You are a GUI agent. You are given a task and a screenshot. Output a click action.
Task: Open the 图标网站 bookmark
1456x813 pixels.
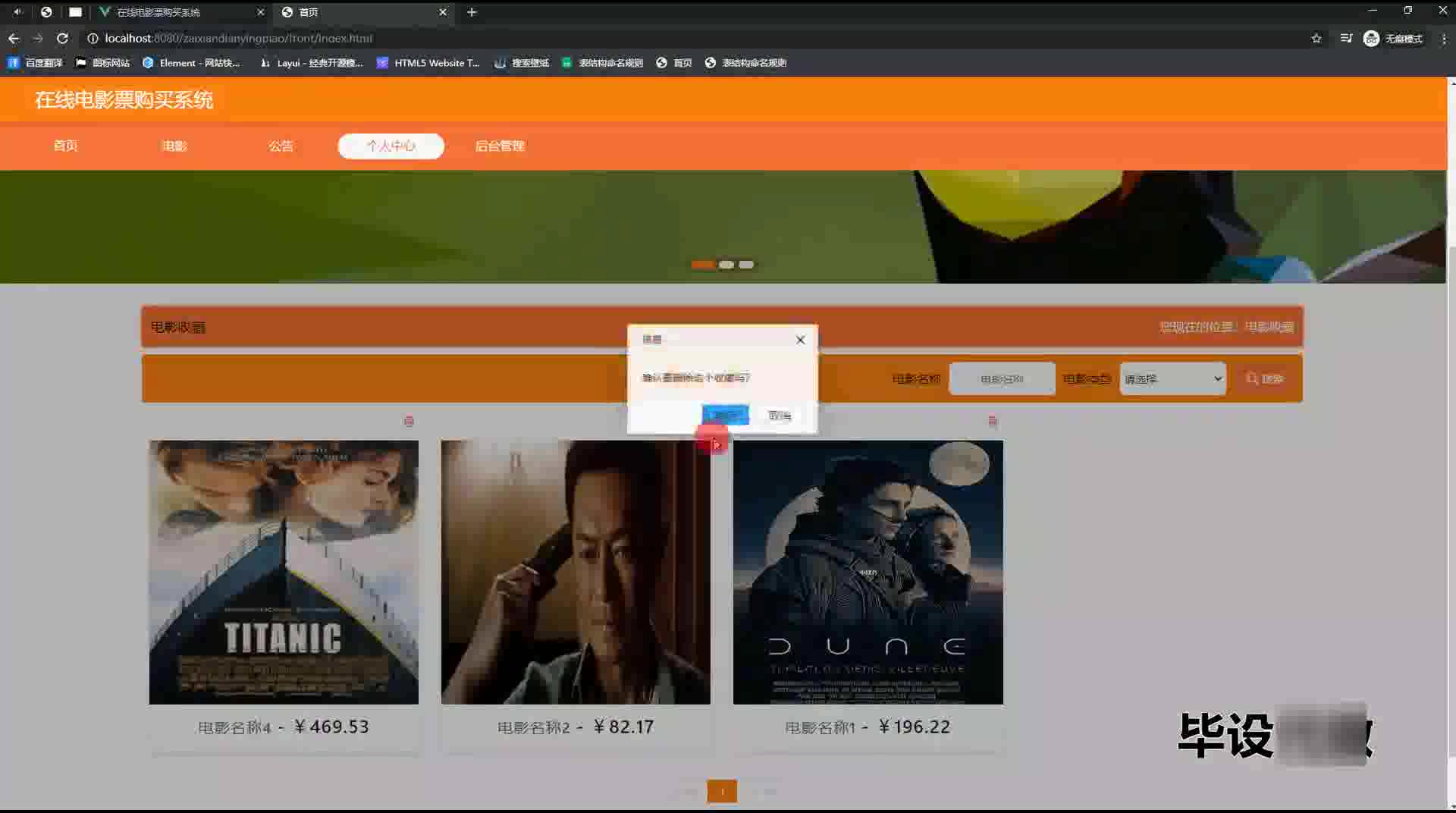103,63
